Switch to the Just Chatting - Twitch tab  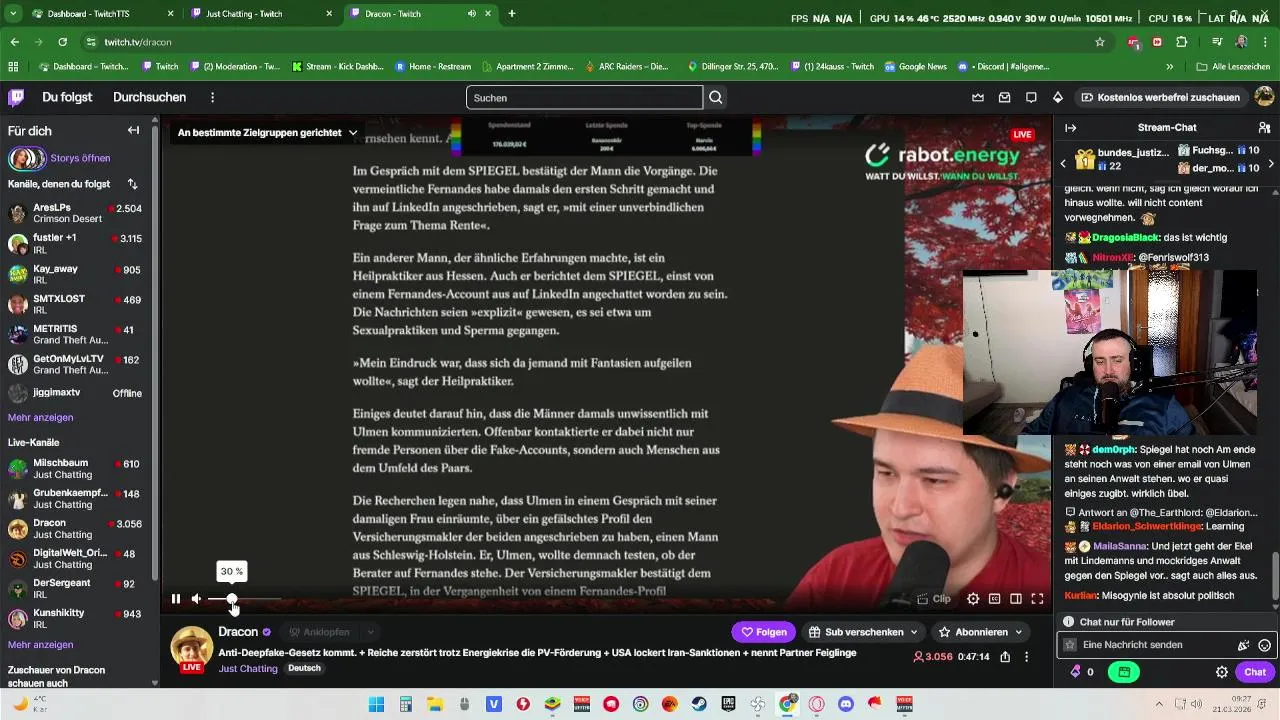[x=262, y=14]
